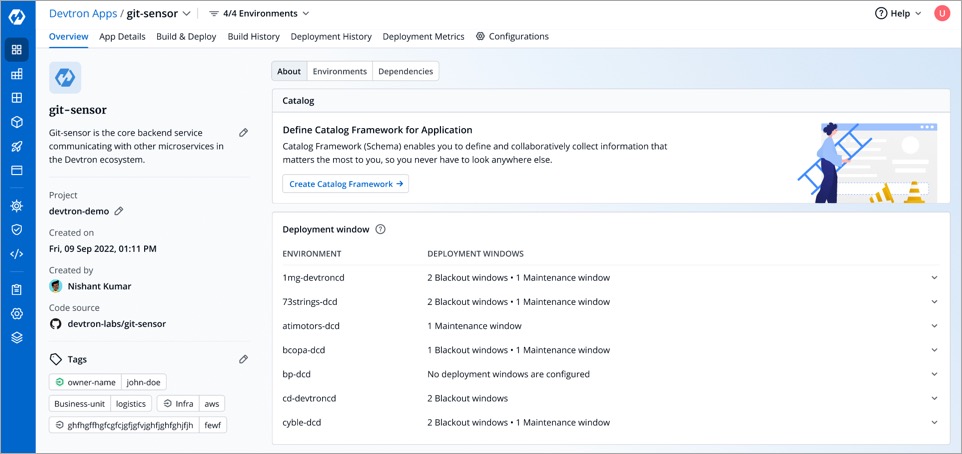The image size is (962, 454).
Task: Click the created date Fri, 09 Sep 2022
Action: (102, 248)
